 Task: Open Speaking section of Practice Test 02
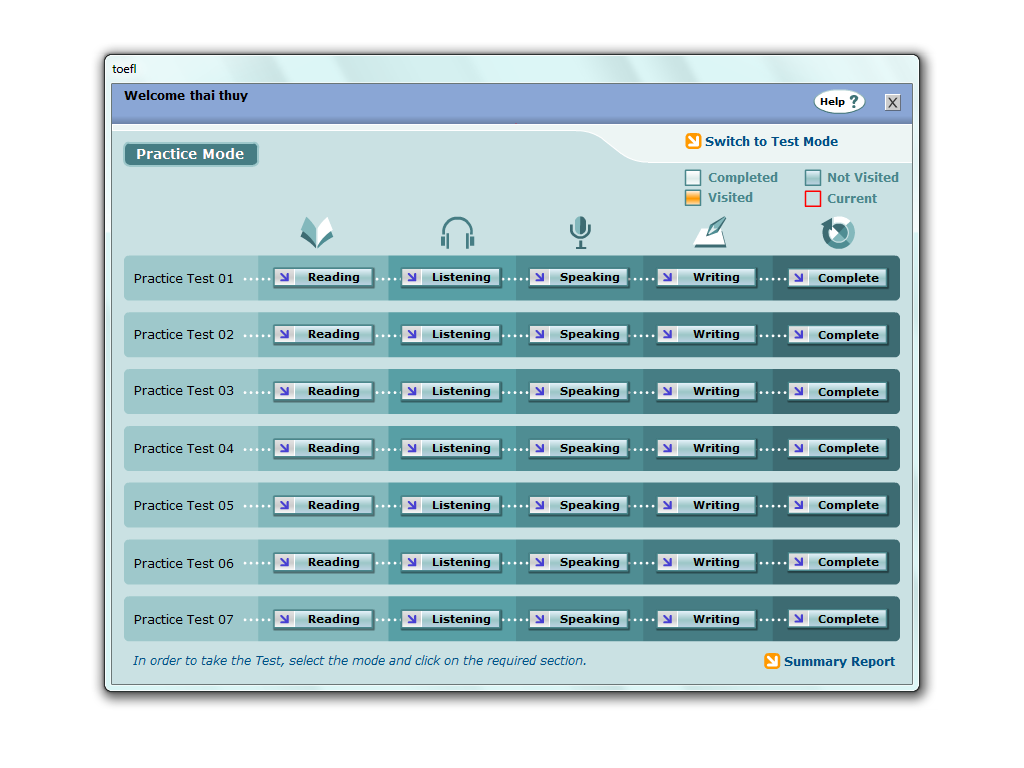tap(579, 334)
